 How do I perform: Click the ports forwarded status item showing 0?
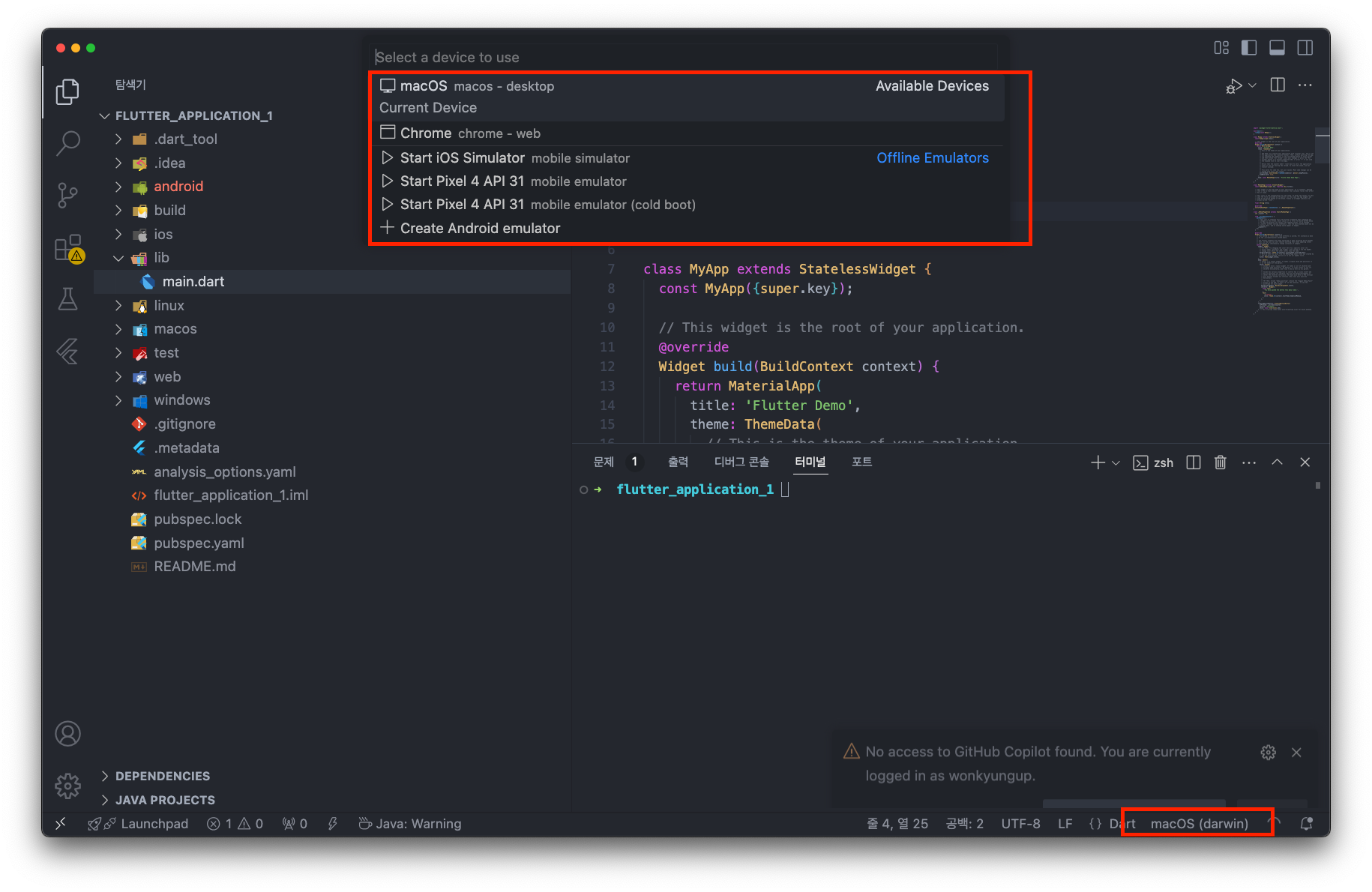click(295, 824)
